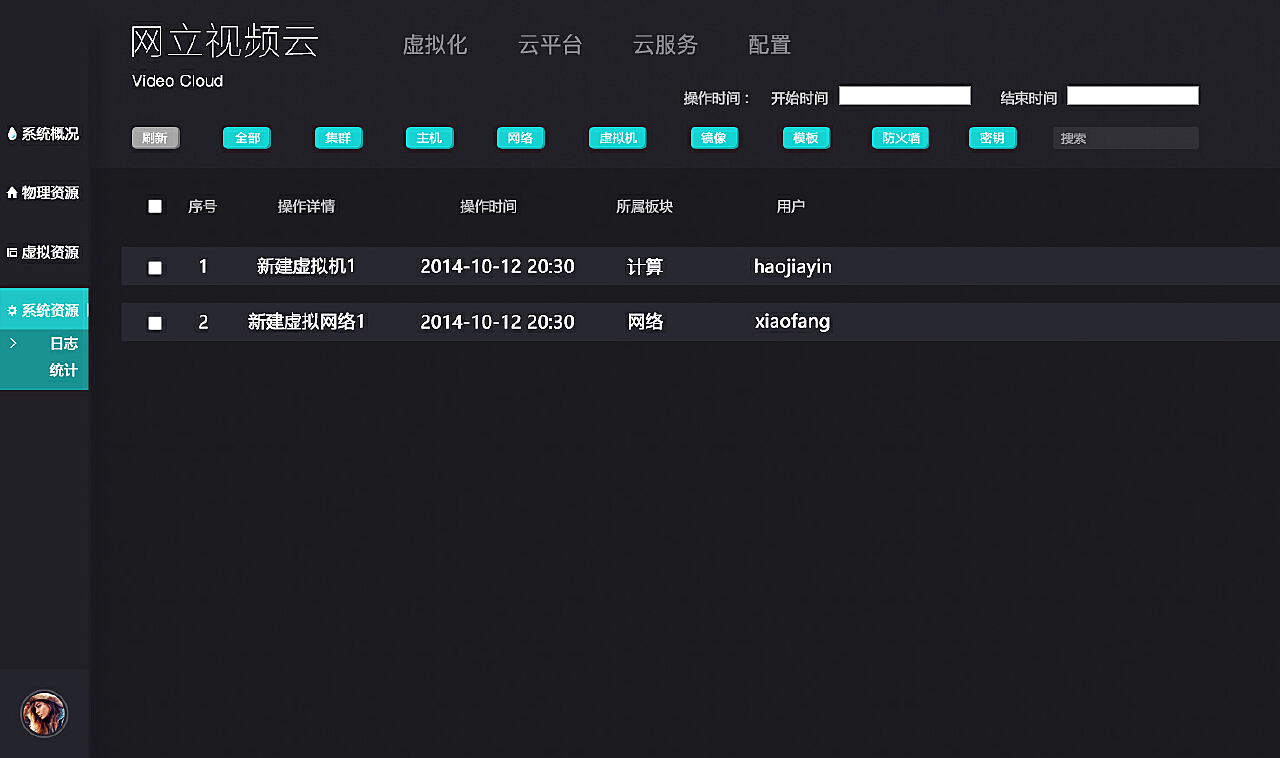Check the row for 新建虚拟机1
The image size is (1280, 758).
click(155, 266)
